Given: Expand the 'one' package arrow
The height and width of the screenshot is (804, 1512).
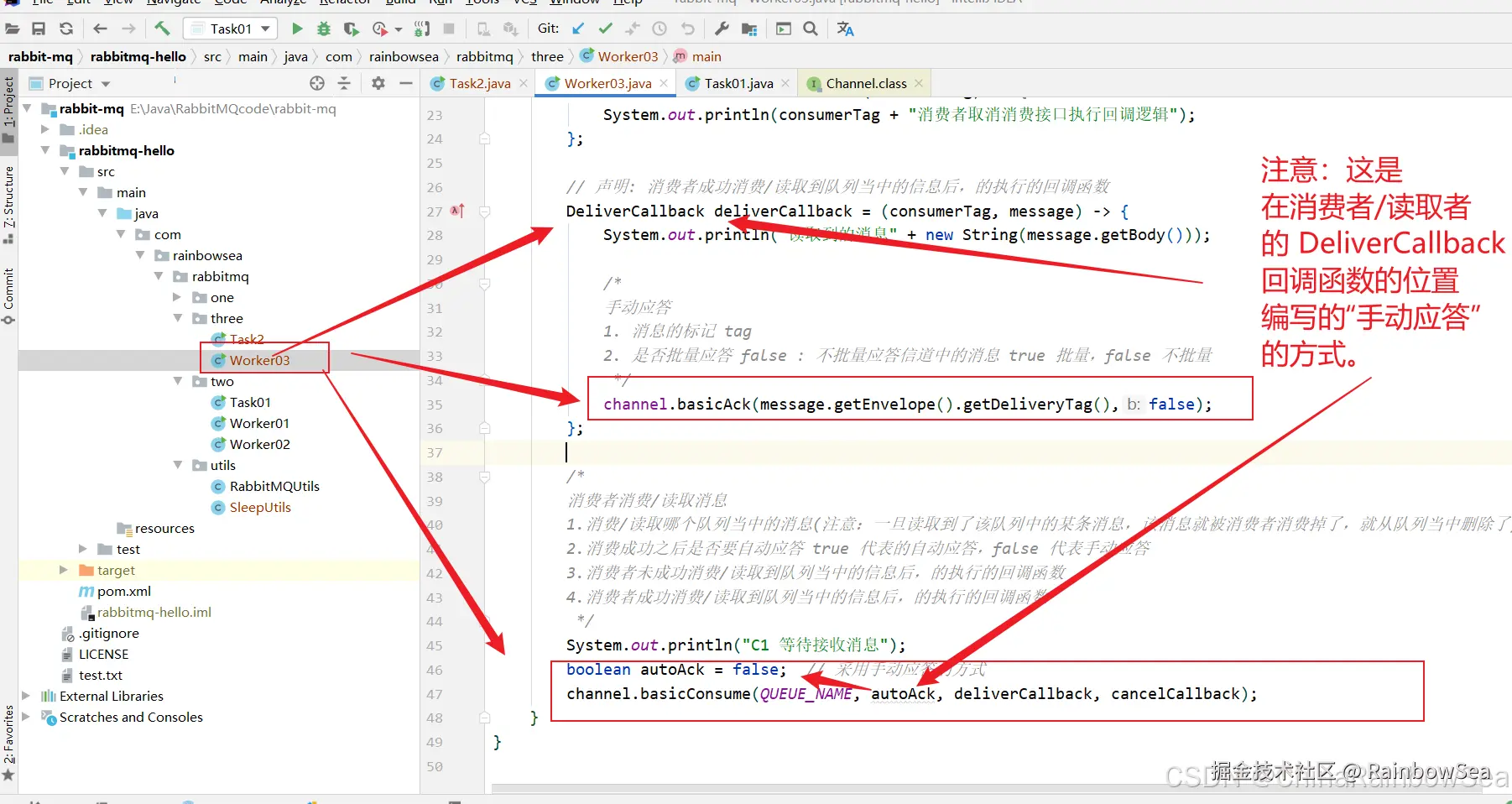Looking at the screenshot, I should (177, 297).
